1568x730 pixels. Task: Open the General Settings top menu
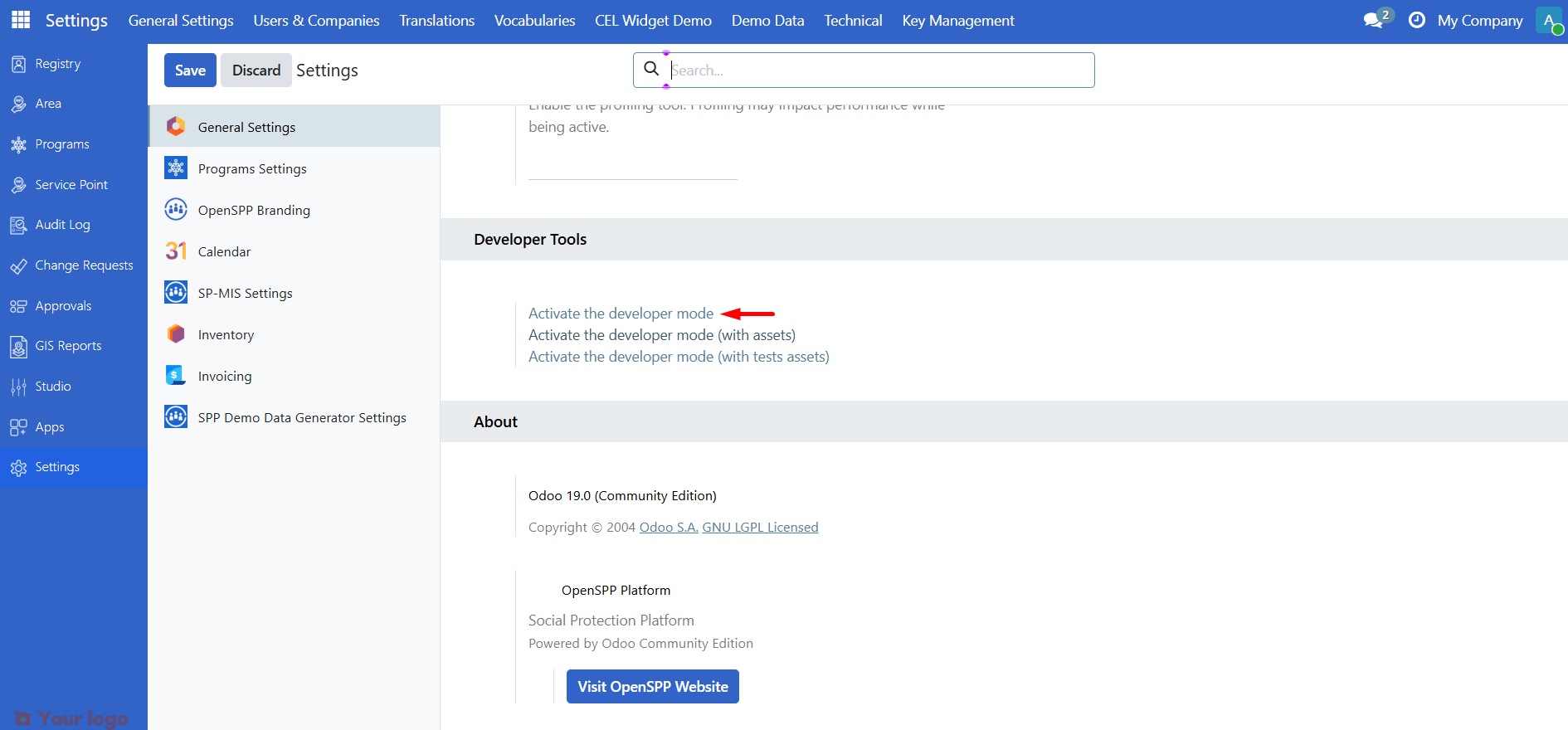pos(181,21)
